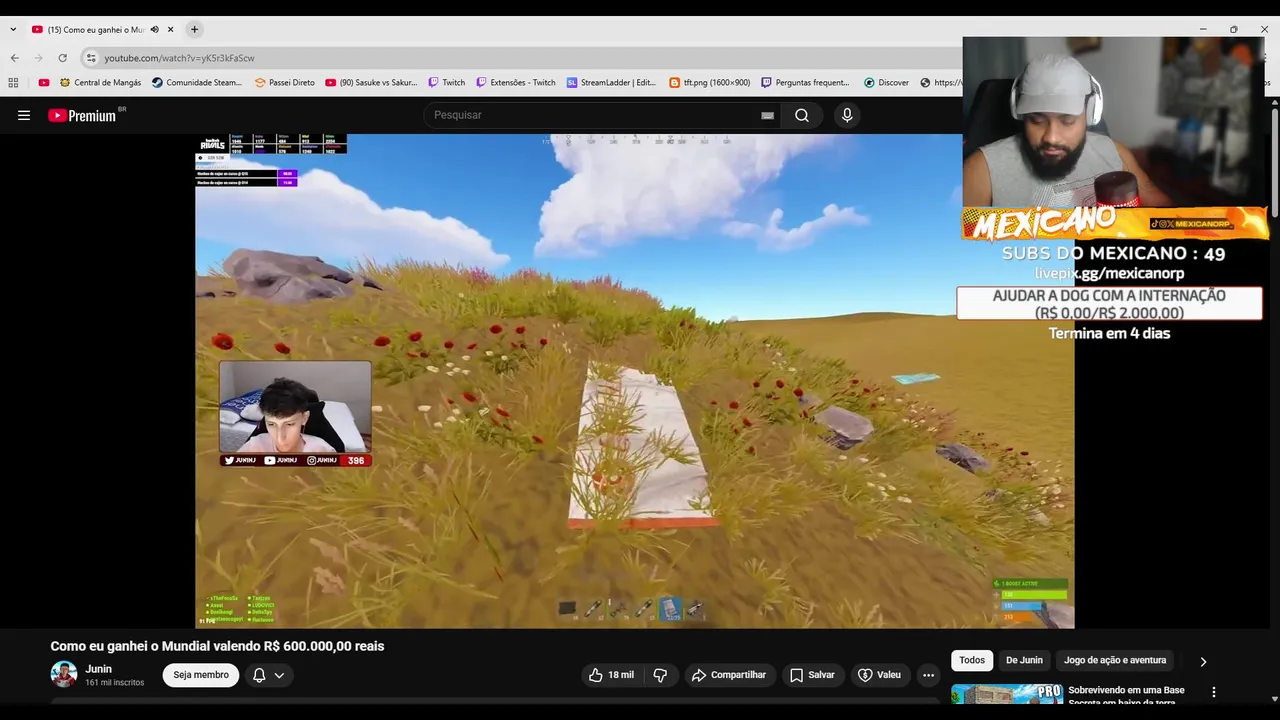This screenshot has width=1280, height=720.
Task: Click the AJUDAR A DOG COM A INTERNAÇÃO goal bar
Action: pos(1109,304)
